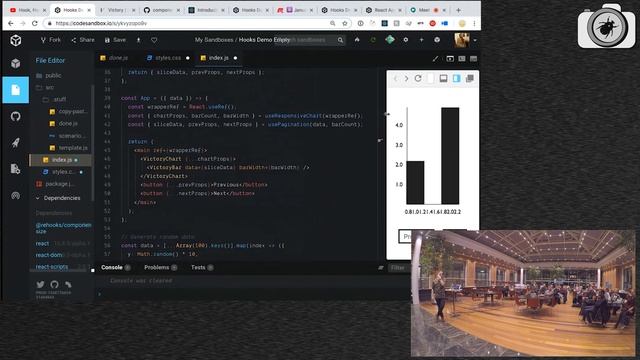Open the Twitter icon in the sidebar footer

click(x=40, y=284)
